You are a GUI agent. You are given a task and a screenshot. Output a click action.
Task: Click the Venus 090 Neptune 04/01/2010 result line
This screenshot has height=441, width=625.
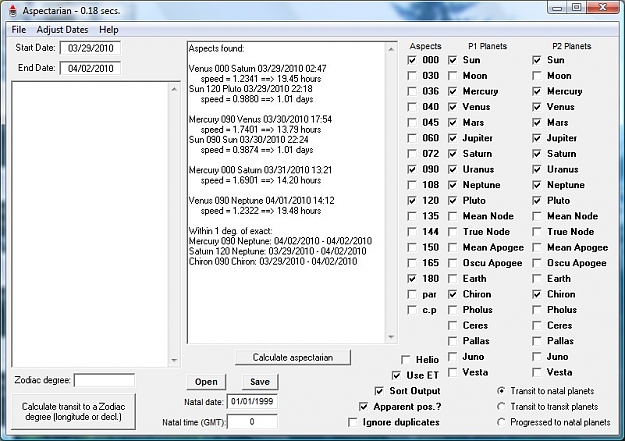point(261,201)
